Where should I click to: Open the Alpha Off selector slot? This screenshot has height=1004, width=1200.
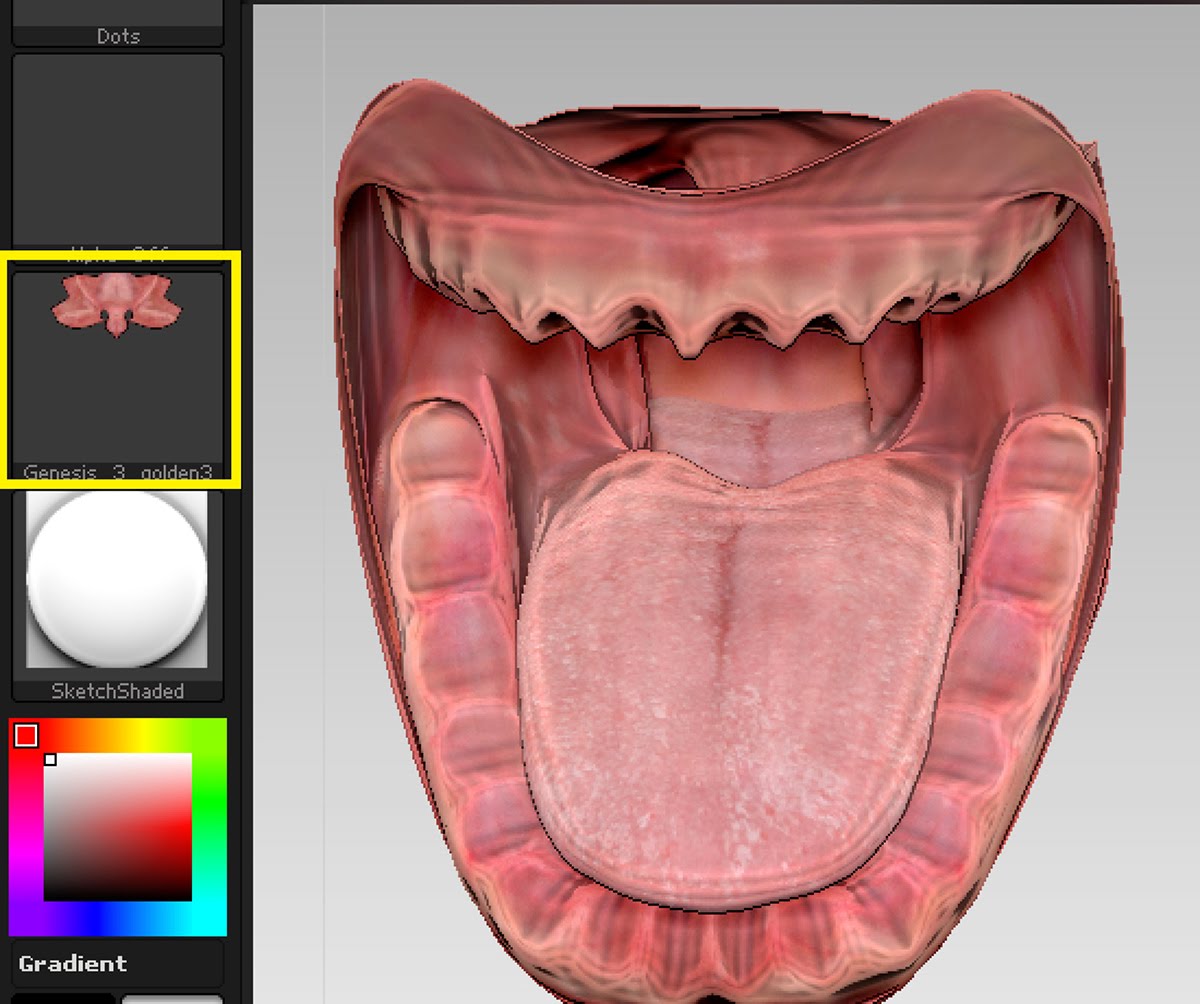coord(117,150)
